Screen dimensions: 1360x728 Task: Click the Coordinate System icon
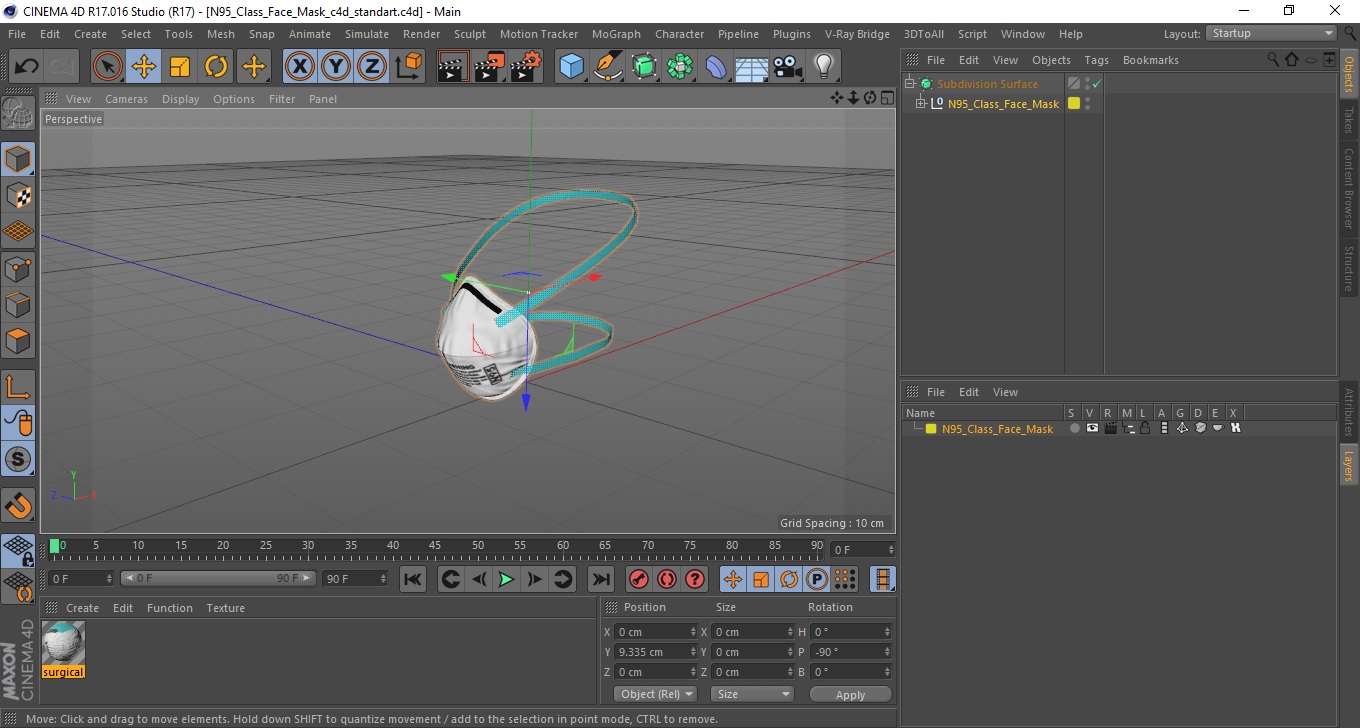point(408,67)
